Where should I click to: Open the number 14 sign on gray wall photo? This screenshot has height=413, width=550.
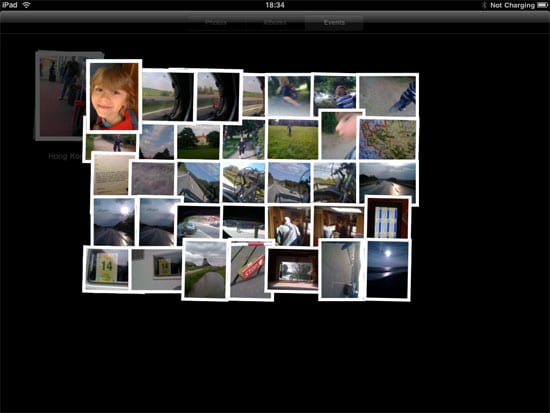(x=157, y=269)
